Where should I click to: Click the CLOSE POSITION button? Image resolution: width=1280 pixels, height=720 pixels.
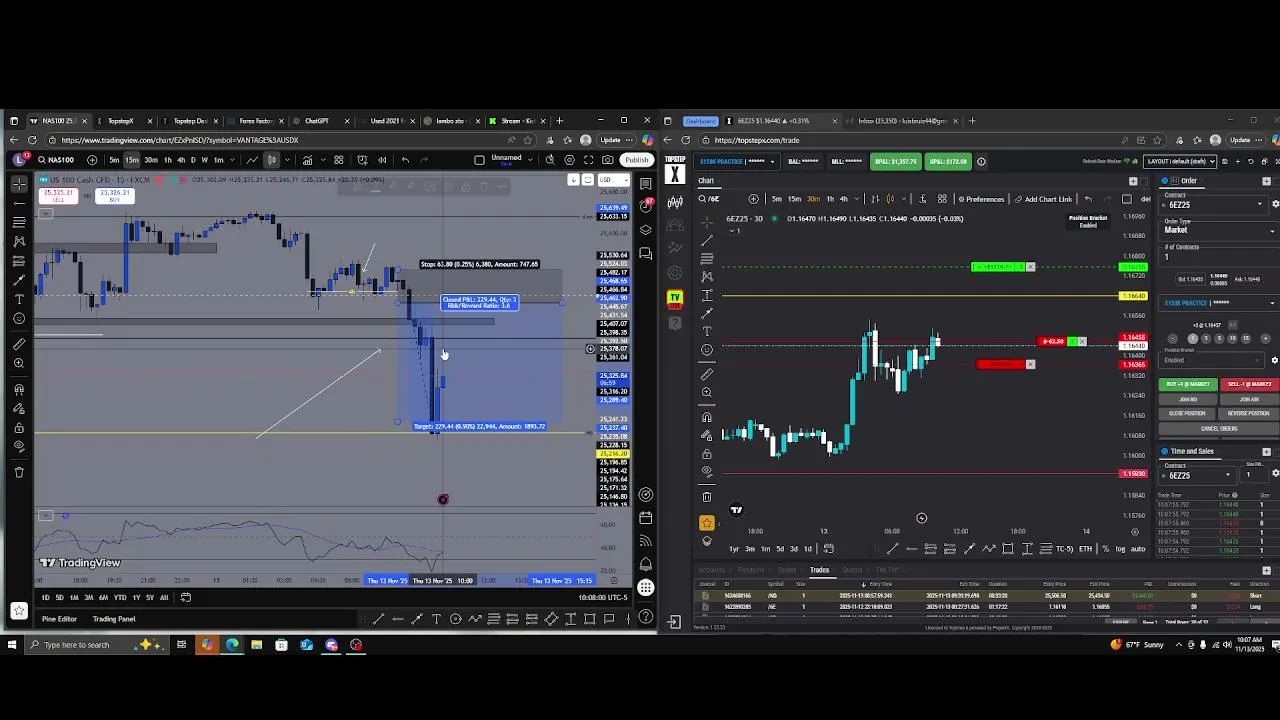(x=1187, y=413)
